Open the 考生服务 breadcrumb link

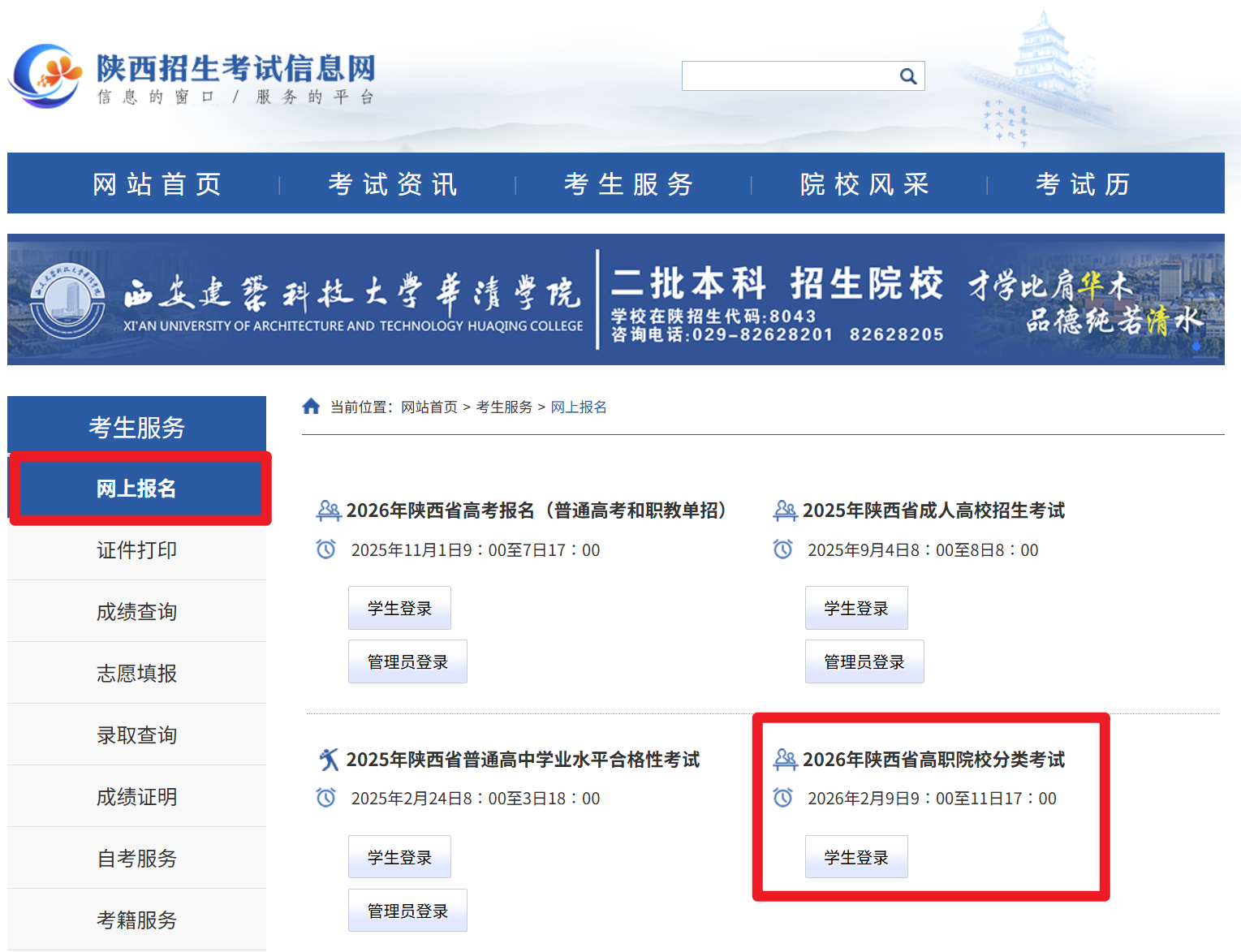pos(503,407)
